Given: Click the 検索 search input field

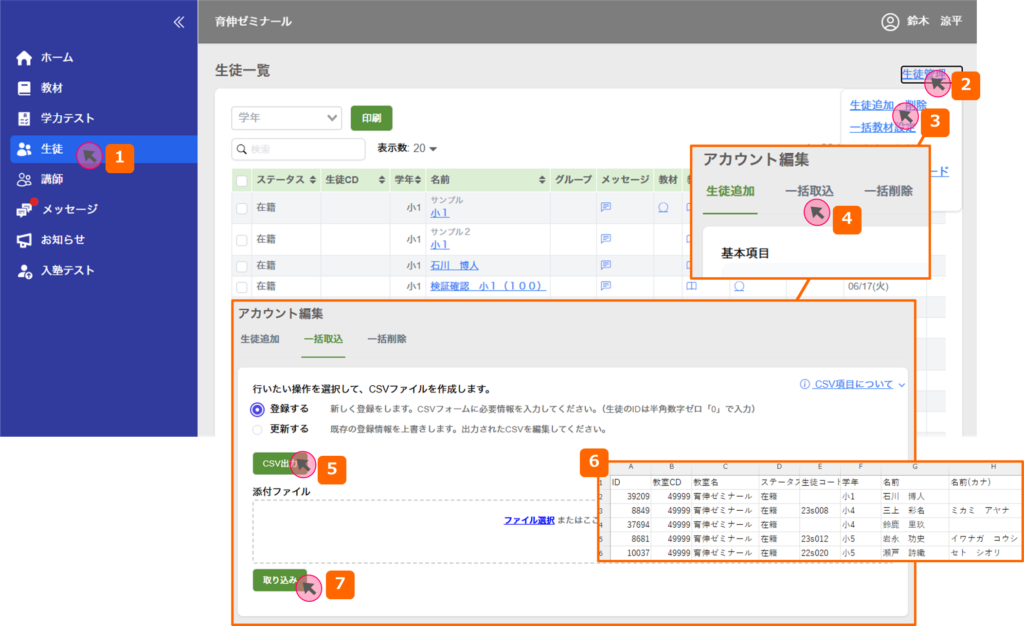Looking at the screenshot, I should [x=298, y=149].
